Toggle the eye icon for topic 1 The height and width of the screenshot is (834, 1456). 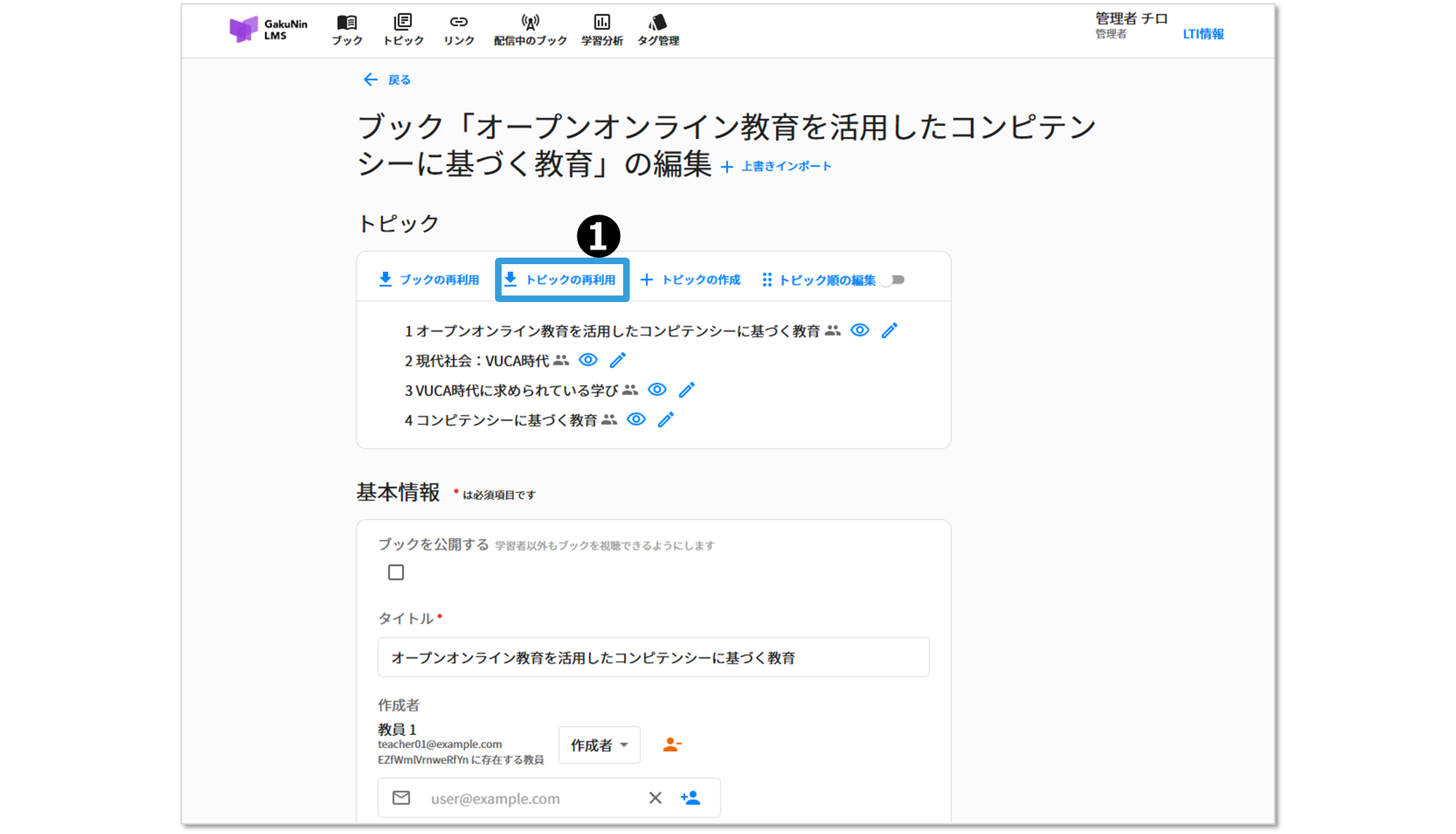click(x=860, y=330)
